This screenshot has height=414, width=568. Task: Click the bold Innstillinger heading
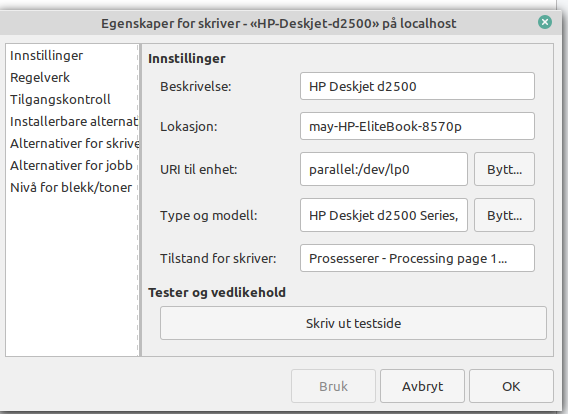(x=187, y=59)
